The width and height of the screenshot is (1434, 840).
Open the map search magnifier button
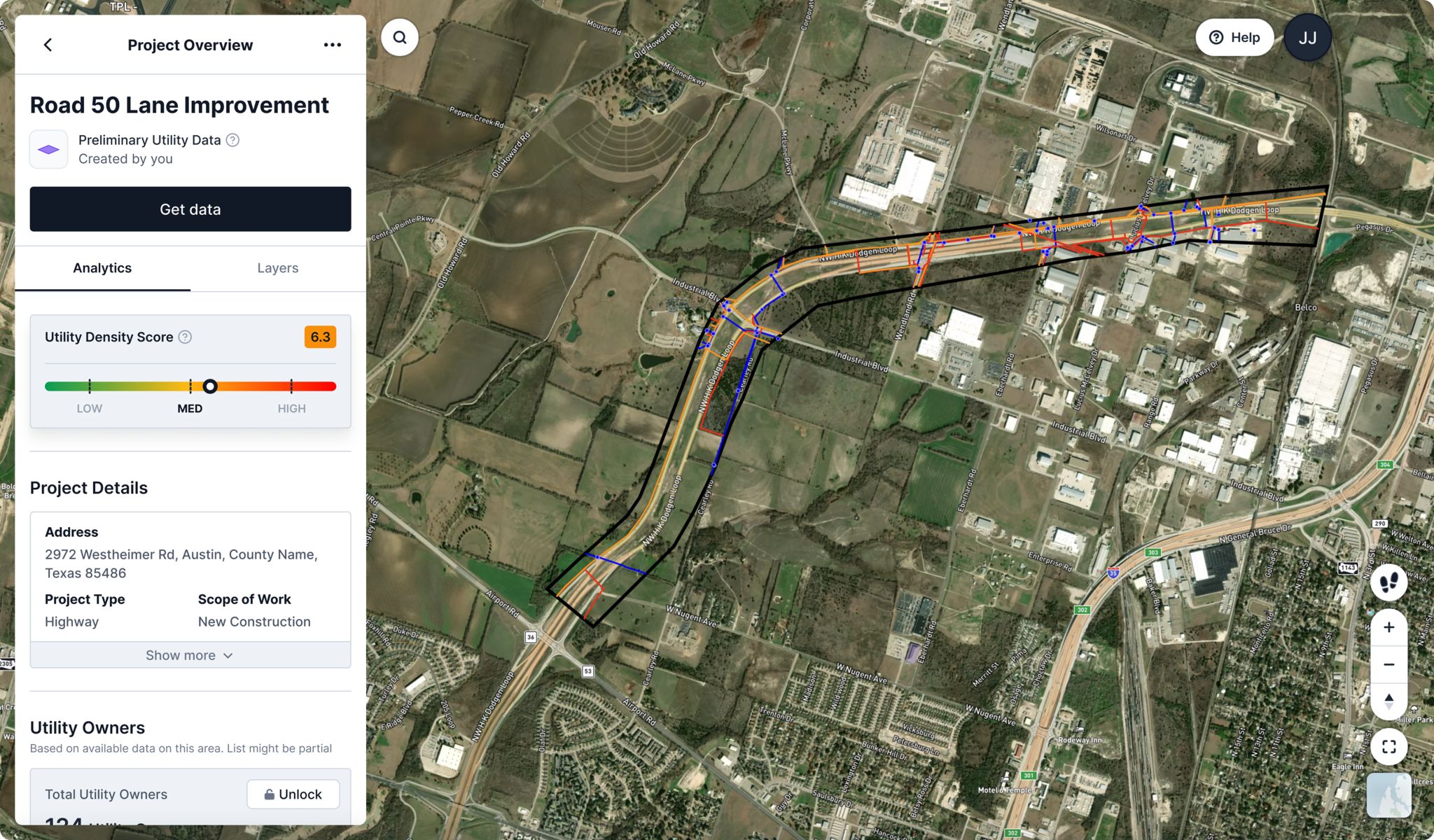[x=400, y=37]
